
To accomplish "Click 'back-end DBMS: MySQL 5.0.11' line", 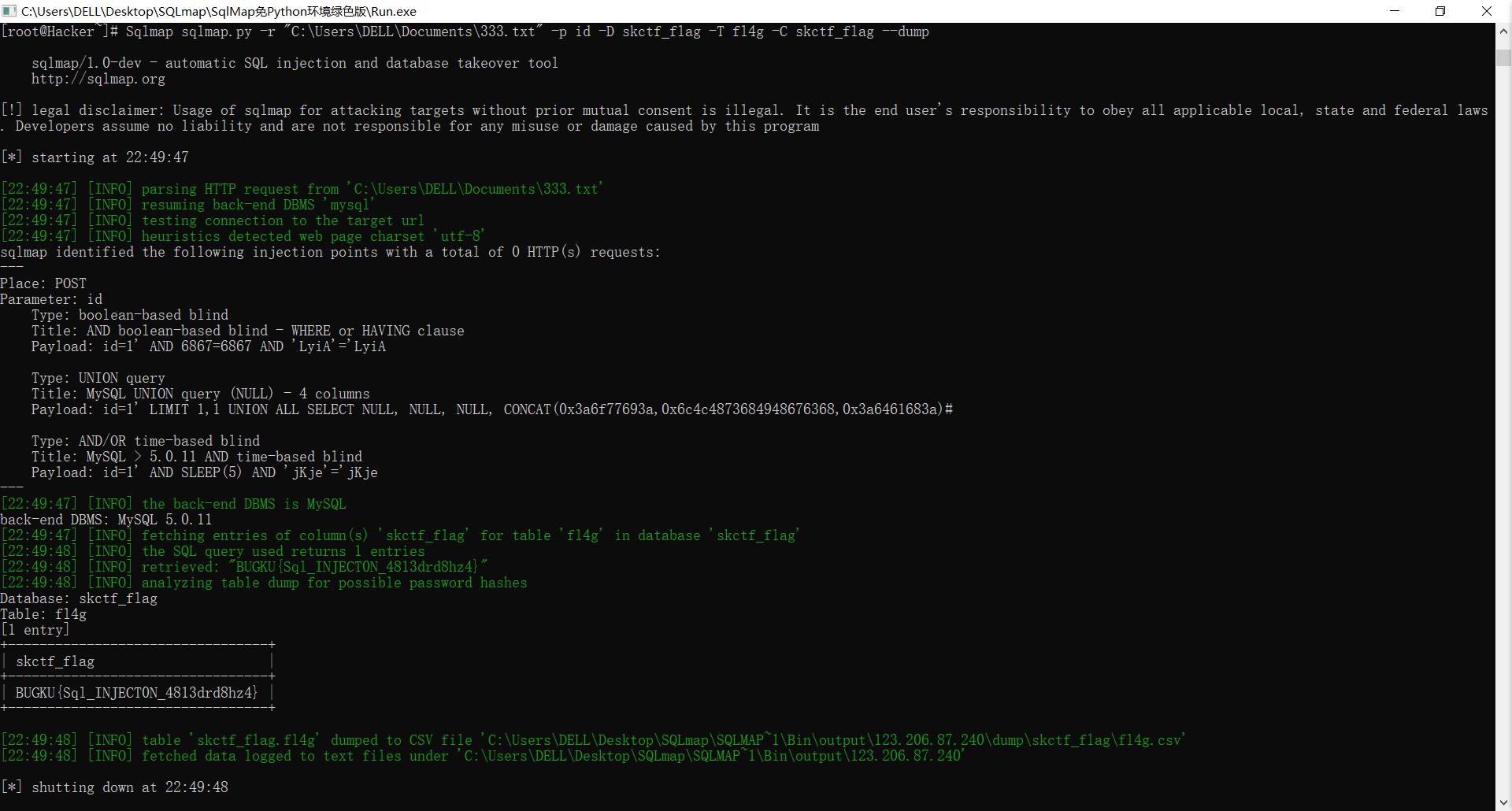I will [x=106, y=520].
